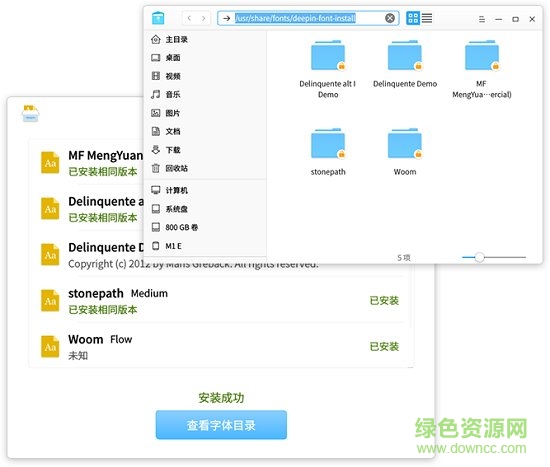Click 已安装 status for stonepath
Viewport: 550px width, 467px height.
coord(384,300)
